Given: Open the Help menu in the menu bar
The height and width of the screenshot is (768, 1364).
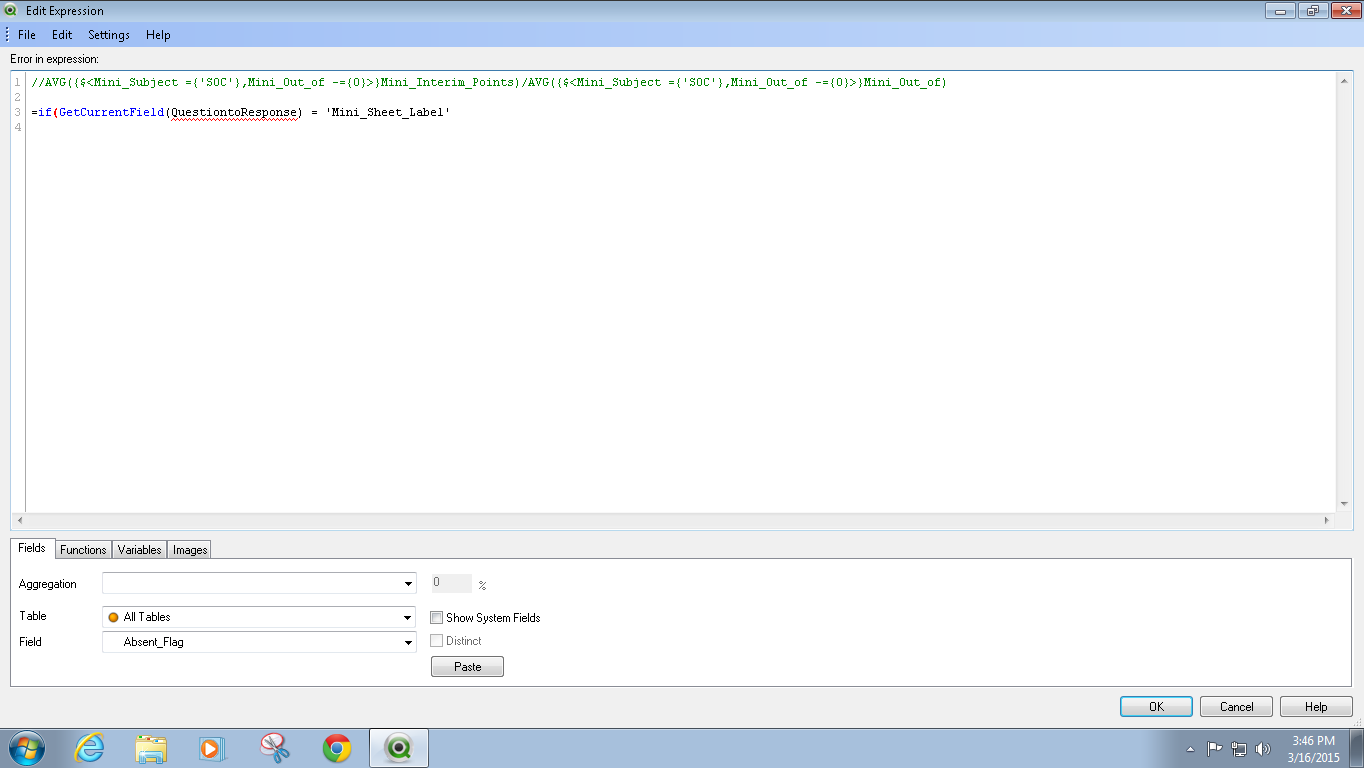Looking at the screenshot, I should [x=158, y=35].
